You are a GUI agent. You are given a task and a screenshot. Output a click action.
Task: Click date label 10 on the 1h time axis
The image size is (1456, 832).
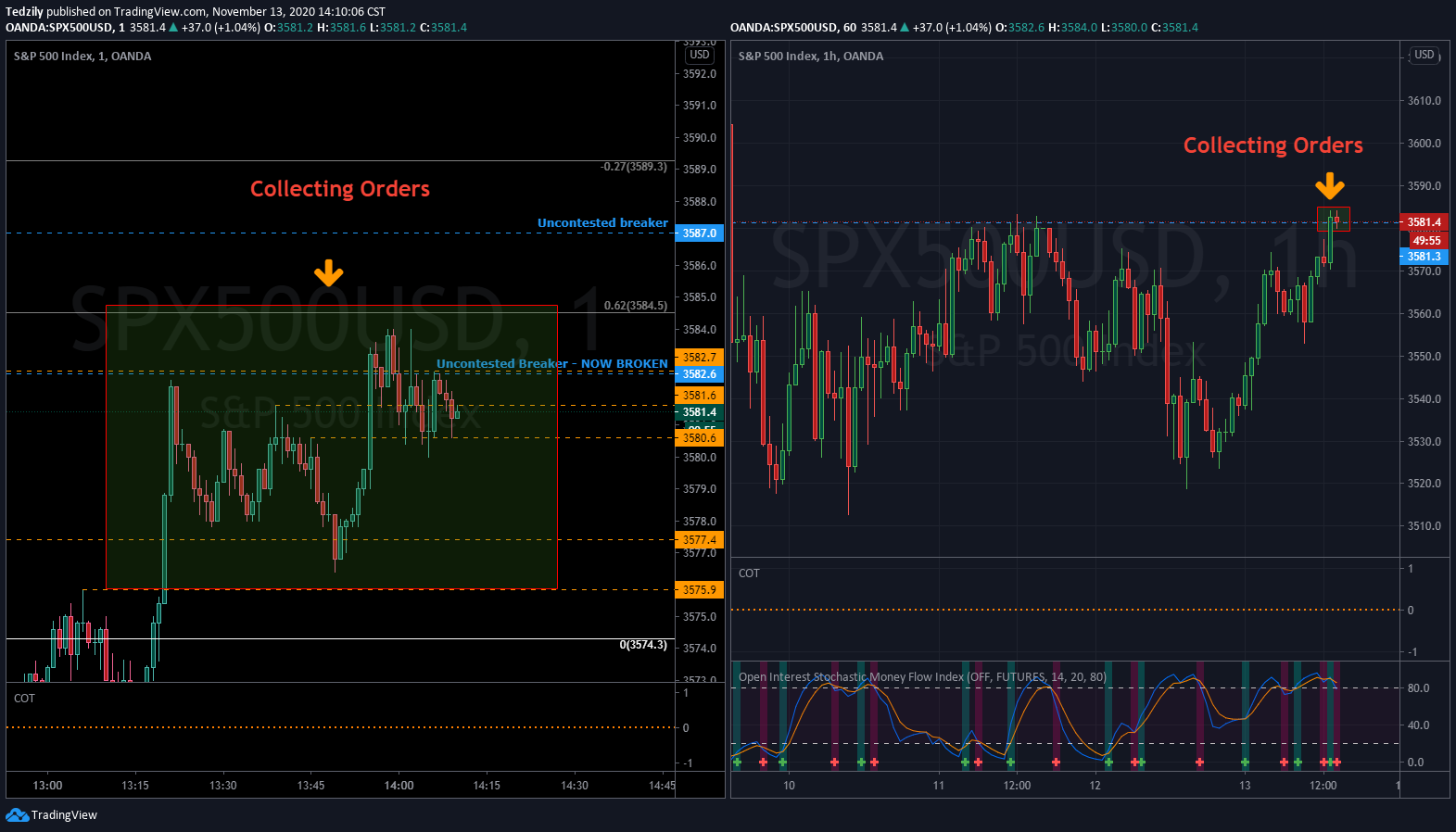click(x=789, y=786)
